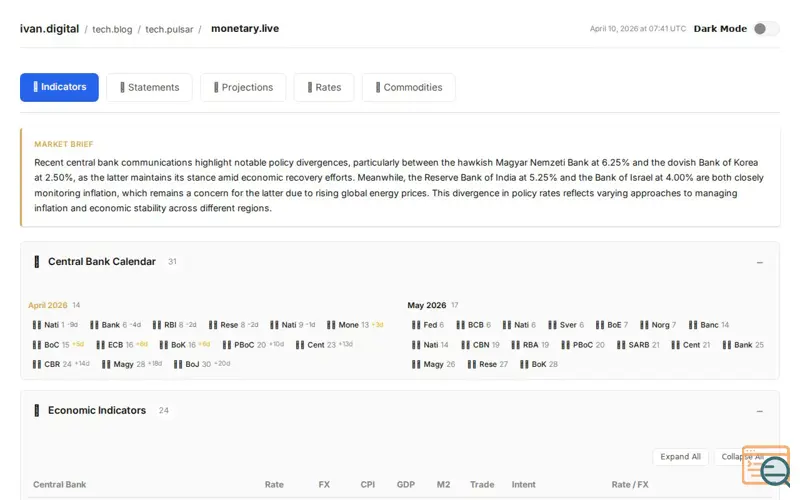This screenshot has height=500, width=800.
Task: Select the BoK 16 April entry
Action: point(185,345)
